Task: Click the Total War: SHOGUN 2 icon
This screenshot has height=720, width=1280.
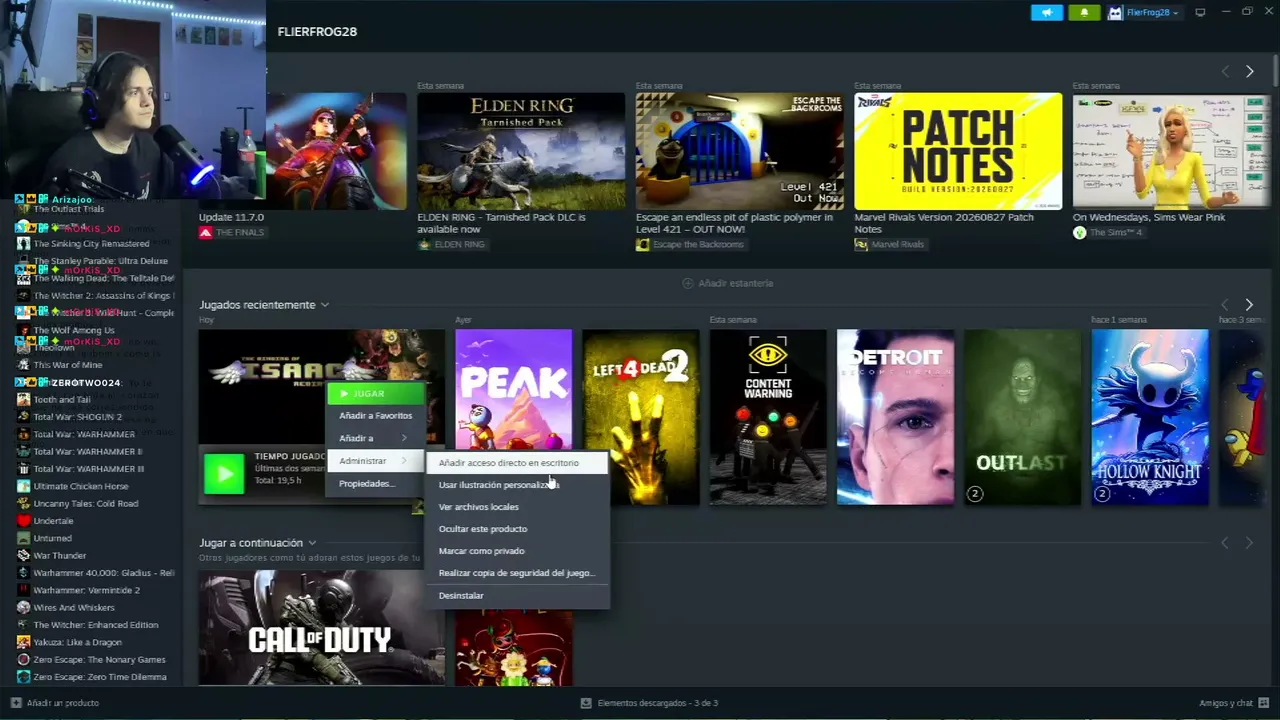Action: pos(24,417)
